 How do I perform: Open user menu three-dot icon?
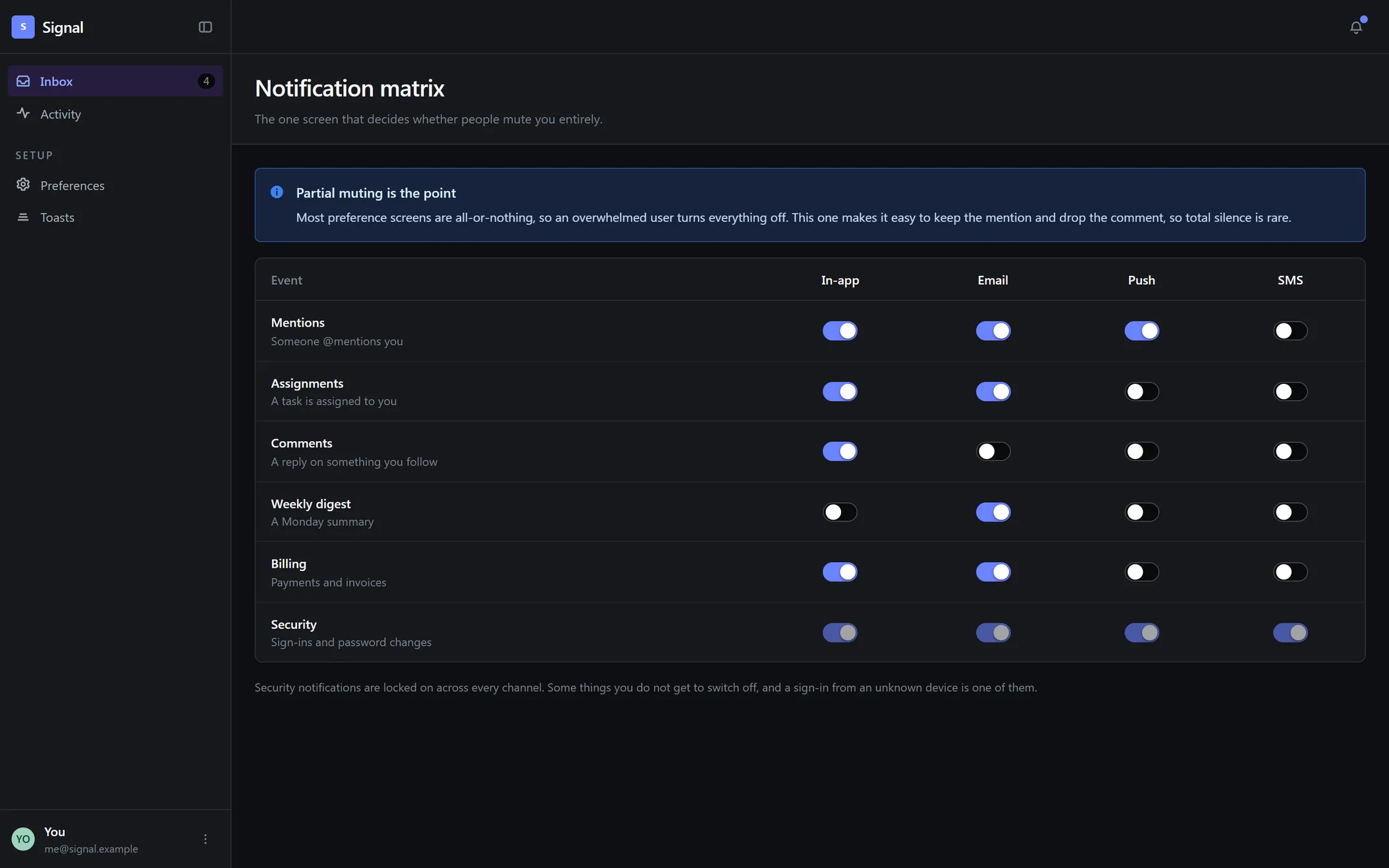pyautogui.click(x=205, y=839)
